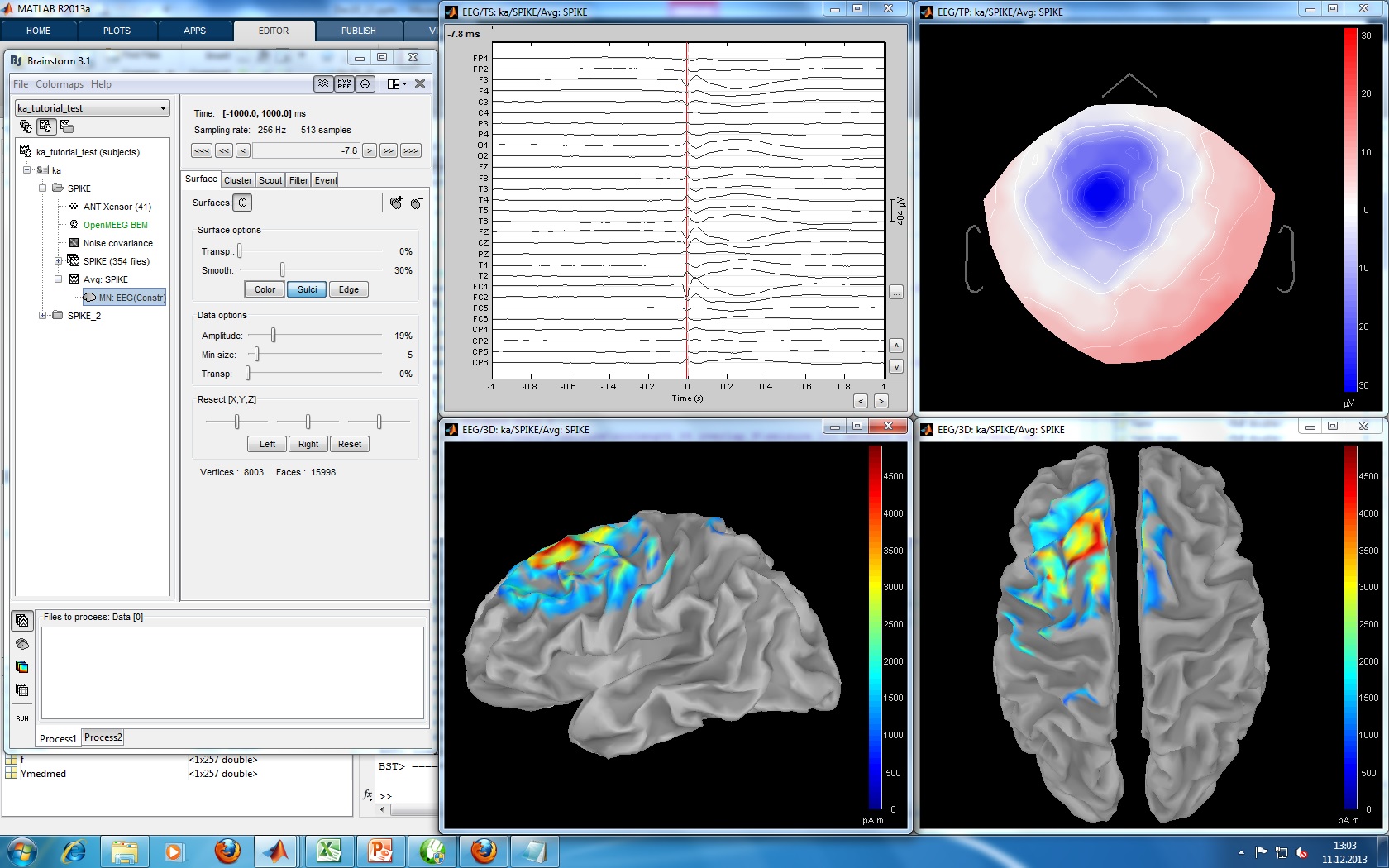Select the process time-frequency colored icon
Image resolution: width=1389 pixels, height=868 pixels.
[x=22, y=667]
